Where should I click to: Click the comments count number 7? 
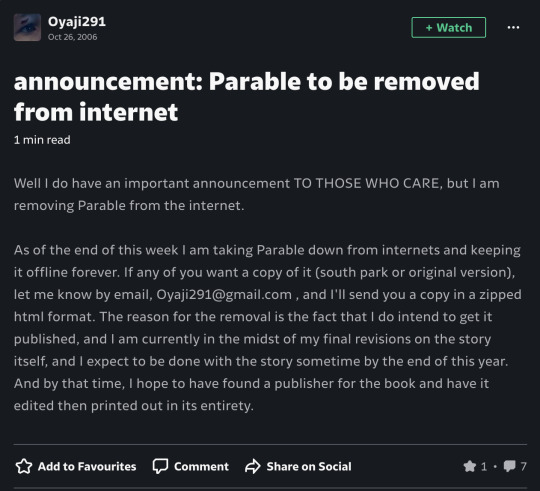point(523,467)
